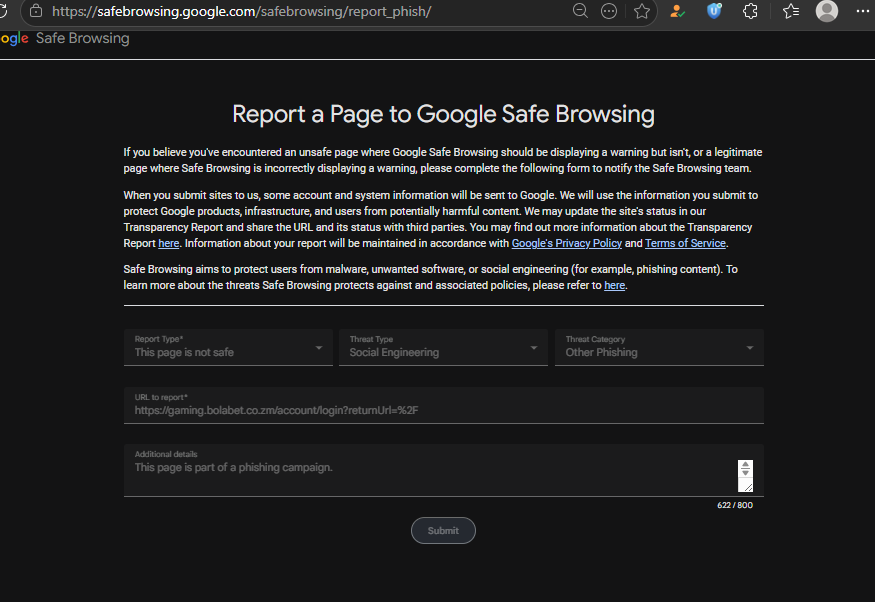The image size is (875, 602).
Task: Click the page refresh icon
Action: [3, 11]
